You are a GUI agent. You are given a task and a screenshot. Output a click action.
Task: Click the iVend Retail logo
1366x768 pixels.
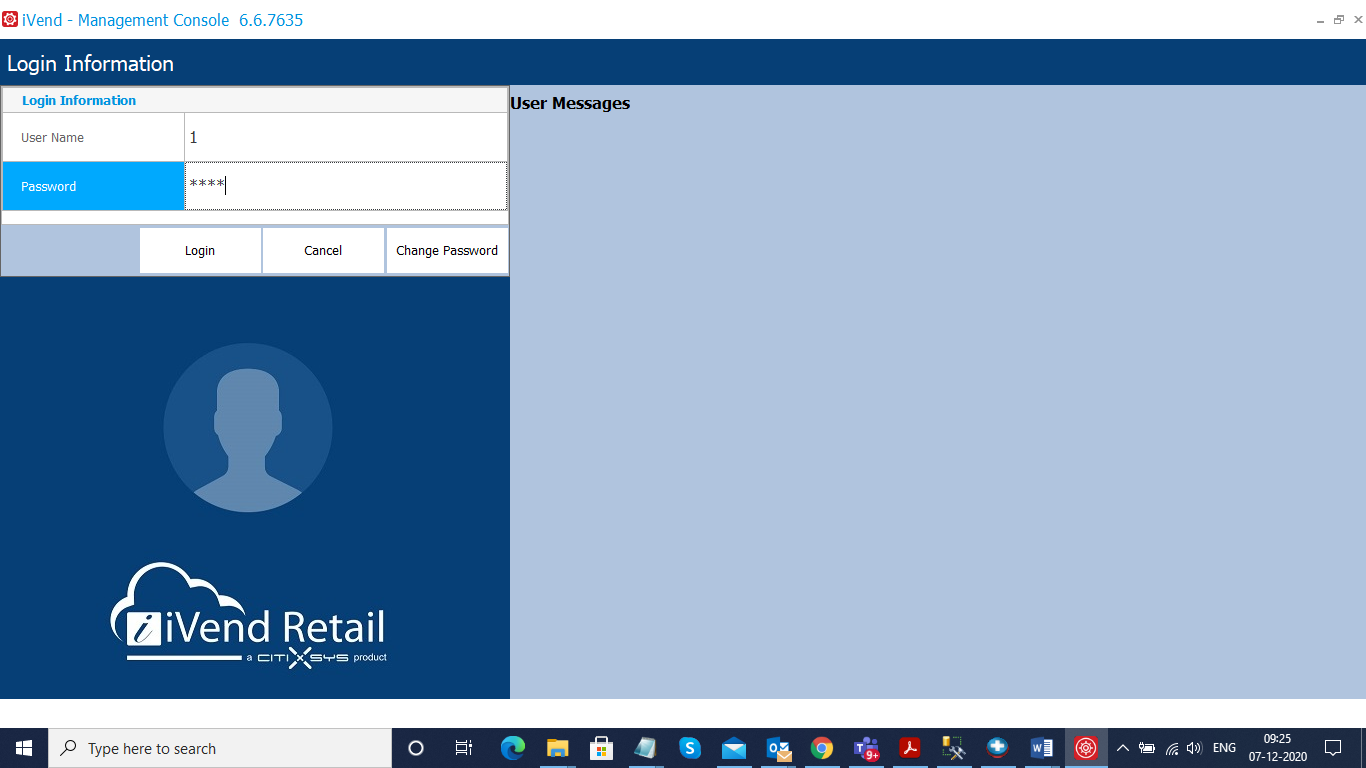248,616
